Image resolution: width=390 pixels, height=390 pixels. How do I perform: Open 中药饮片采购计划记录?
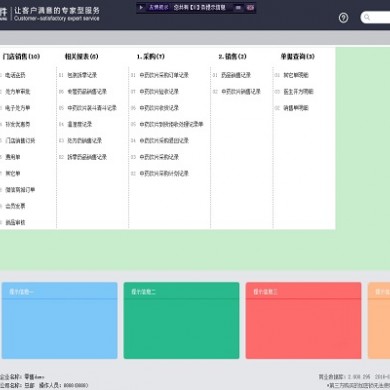point(164,173)
